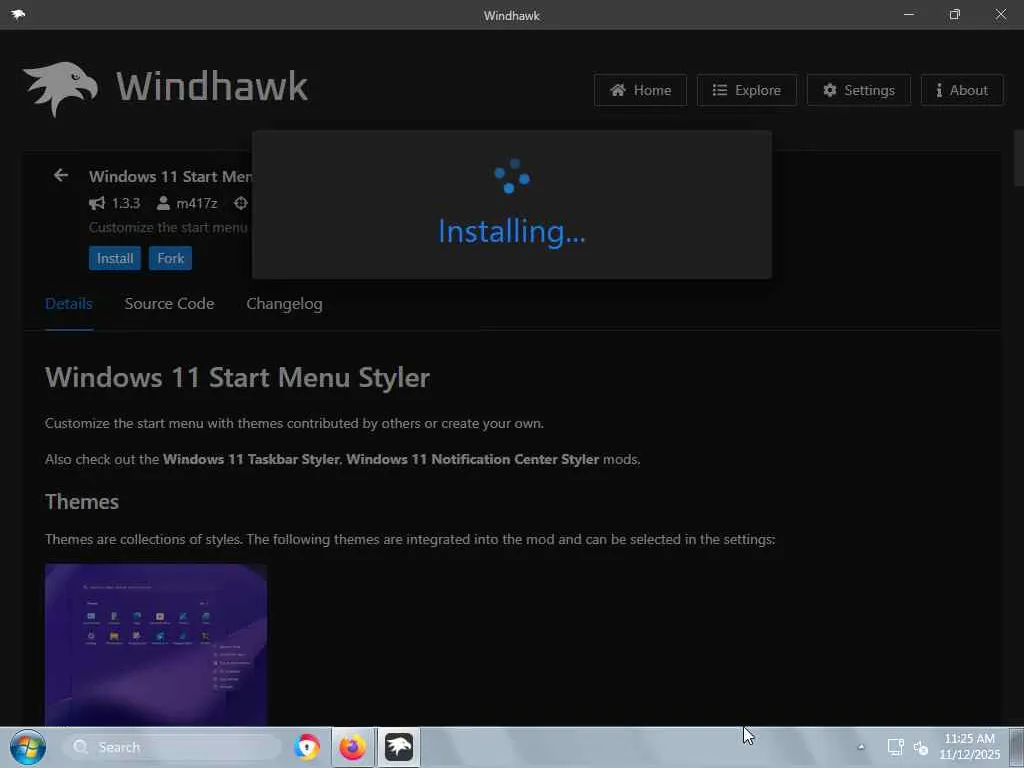
Task: Go back using the left arrow icon
Action: (x=61, y=176)
